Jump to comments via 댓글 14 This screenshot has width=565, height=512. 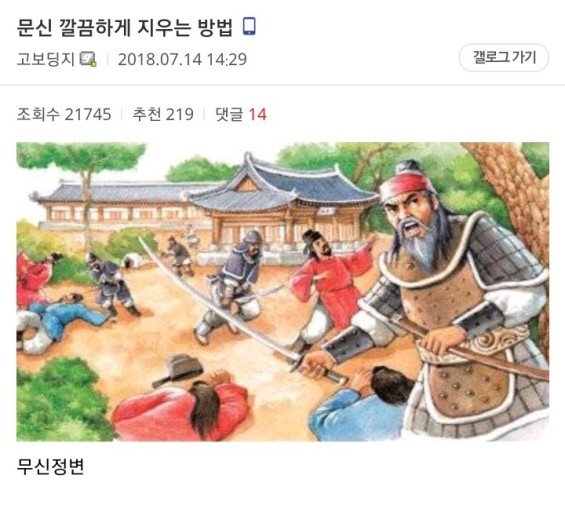point(241,114)
